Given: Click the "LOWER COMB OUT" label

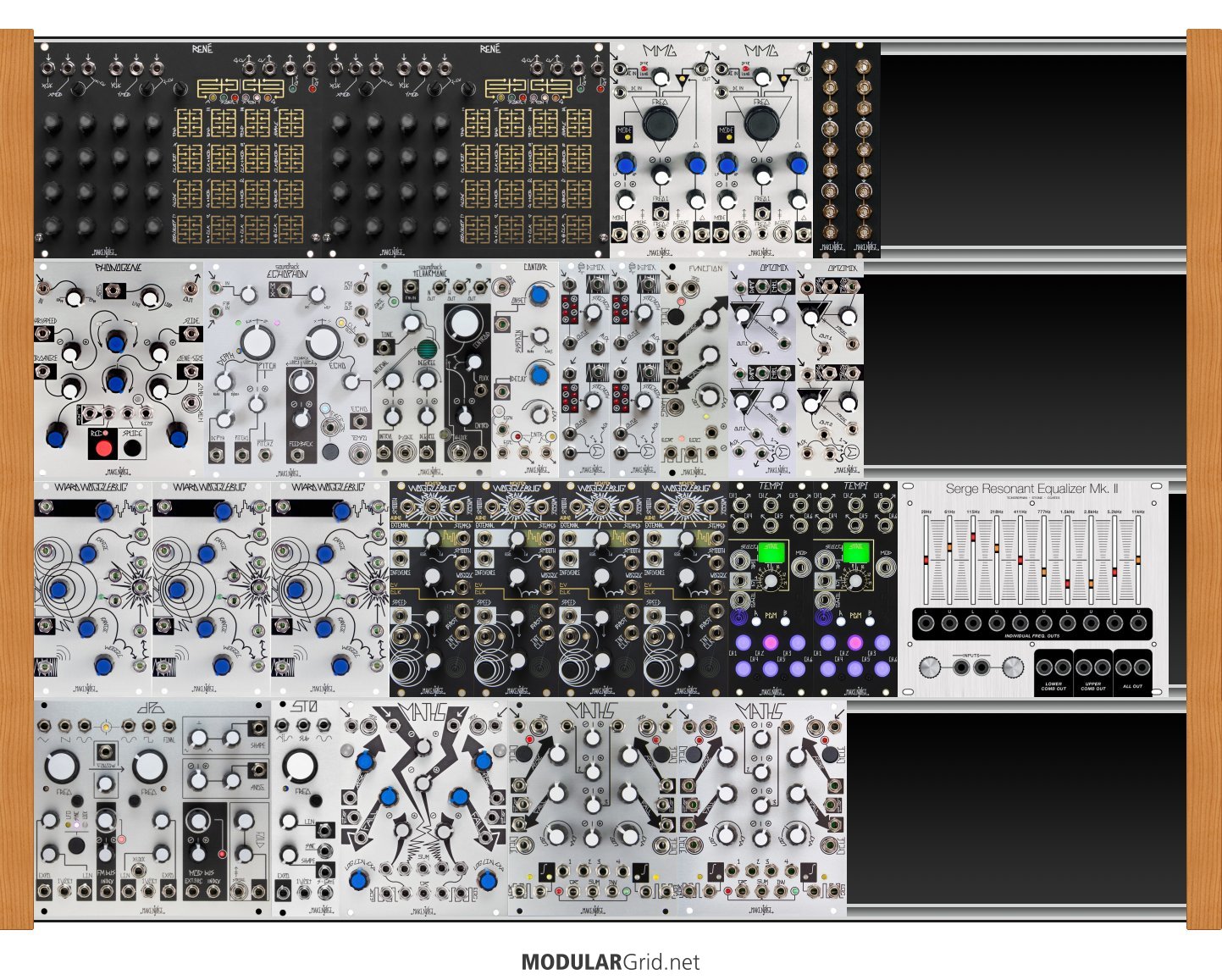Looking at the screenshot, I should click(1053, 686).
